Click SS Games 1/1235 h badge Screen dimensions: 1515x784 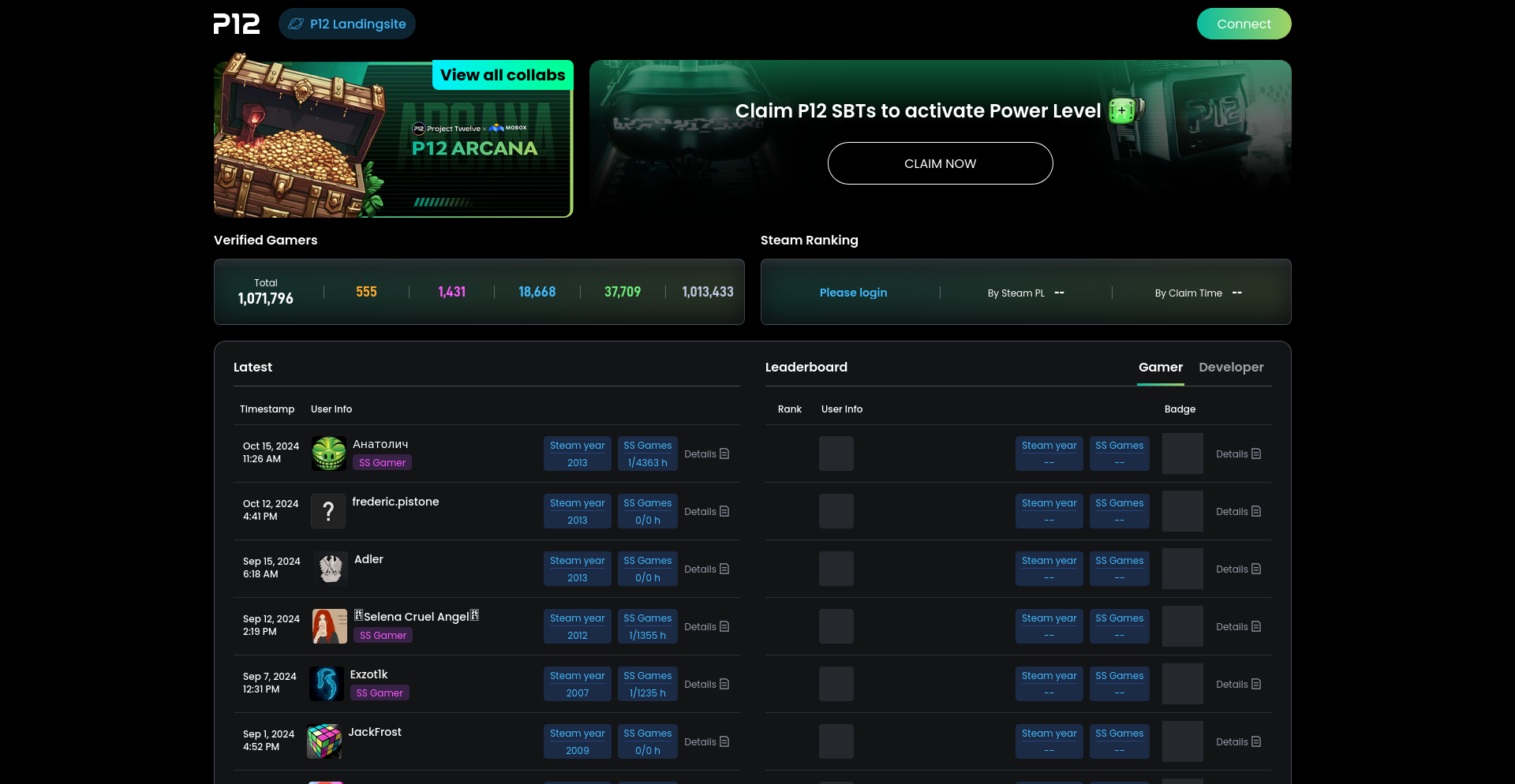(x=648, y=684)
